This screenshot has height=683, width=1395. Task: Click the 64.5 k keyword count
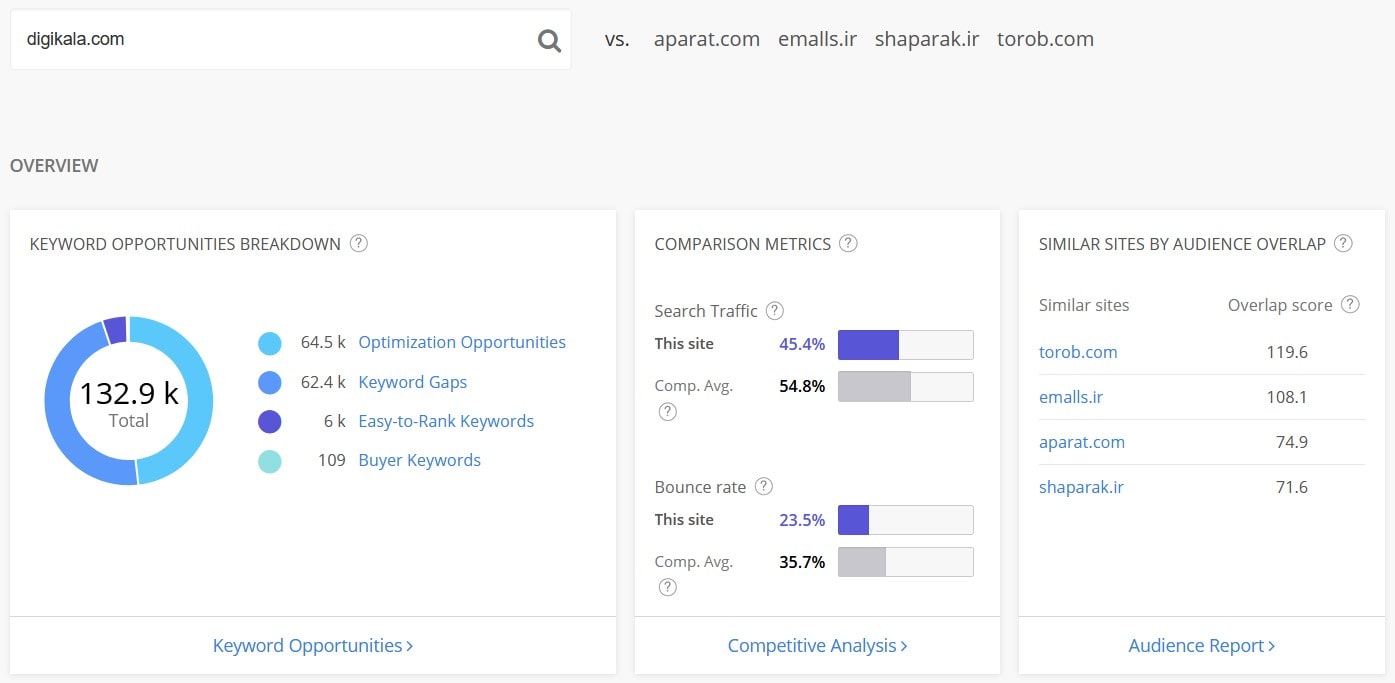(323, 342)
